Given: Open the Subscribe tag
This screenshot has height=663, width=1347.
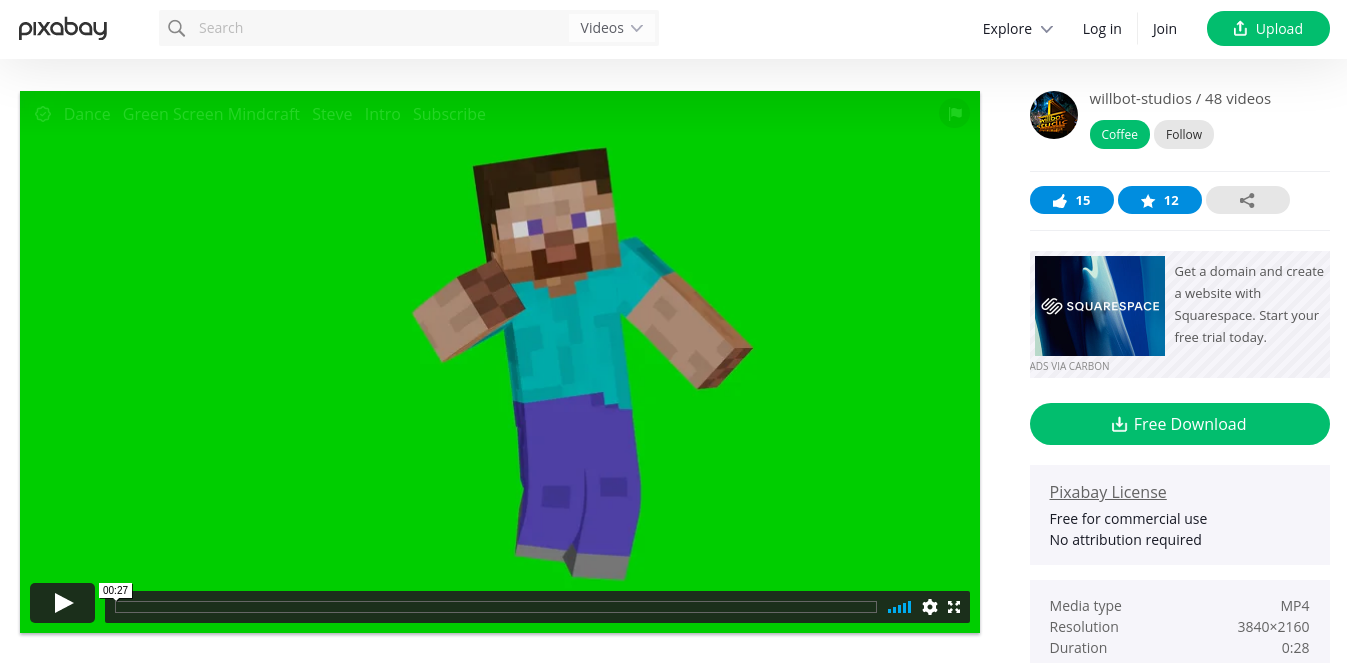Looking at the screenshot, I should 449,114.
